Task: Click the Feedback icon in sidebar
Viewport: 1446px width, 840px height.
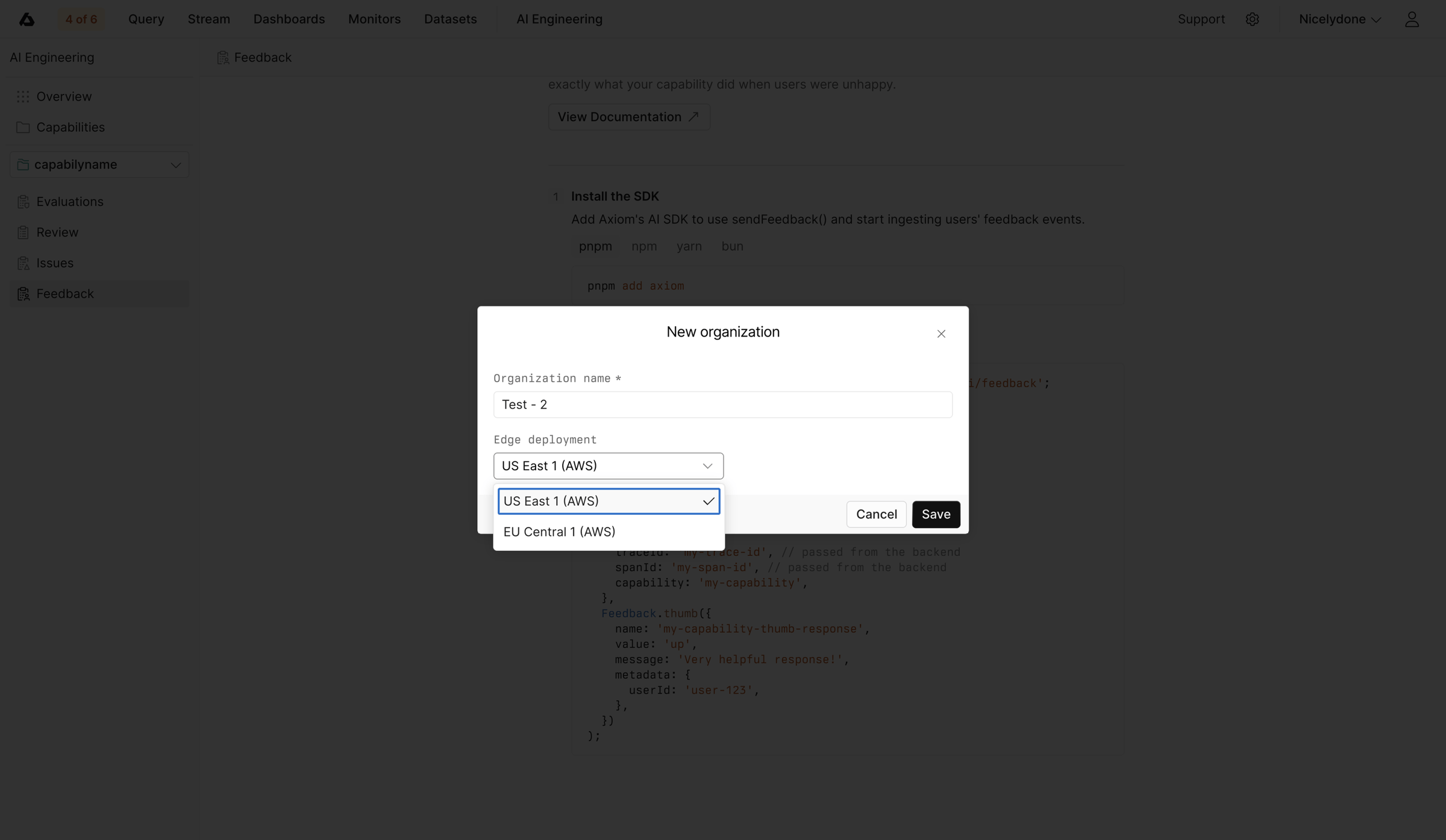Action: pos(23,294)
